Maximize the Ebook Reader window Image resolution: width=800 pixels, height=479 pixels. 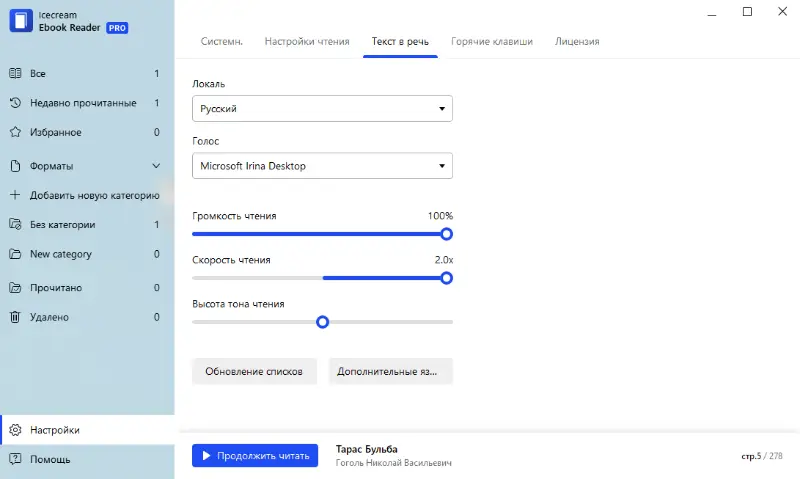tap(747, 12)
